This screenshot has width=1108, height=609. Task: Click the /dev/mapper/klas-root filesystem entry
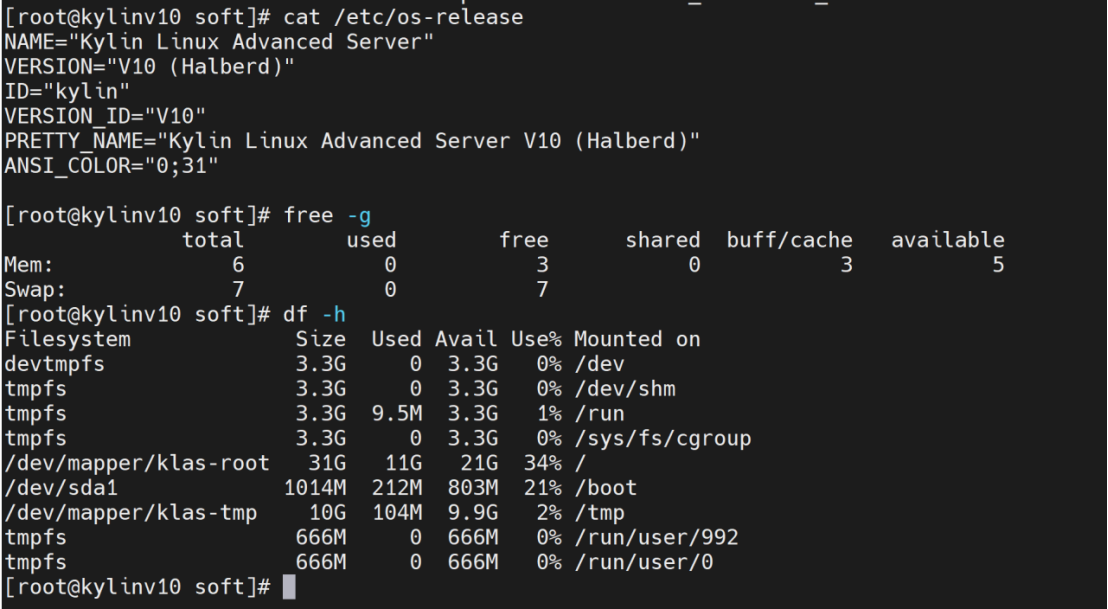136,463
